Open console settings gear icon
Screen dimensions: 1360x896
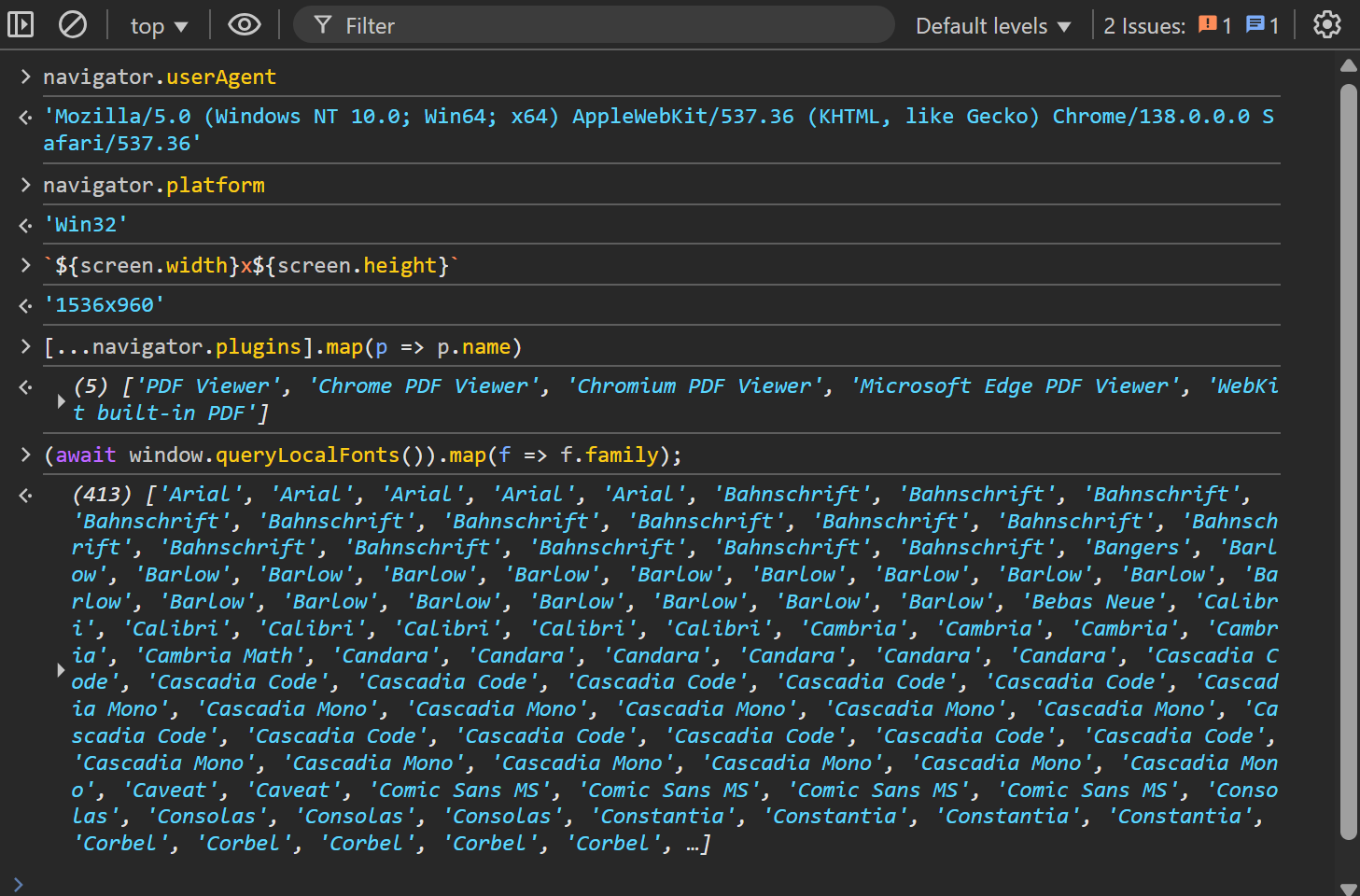coord(1326,24)
